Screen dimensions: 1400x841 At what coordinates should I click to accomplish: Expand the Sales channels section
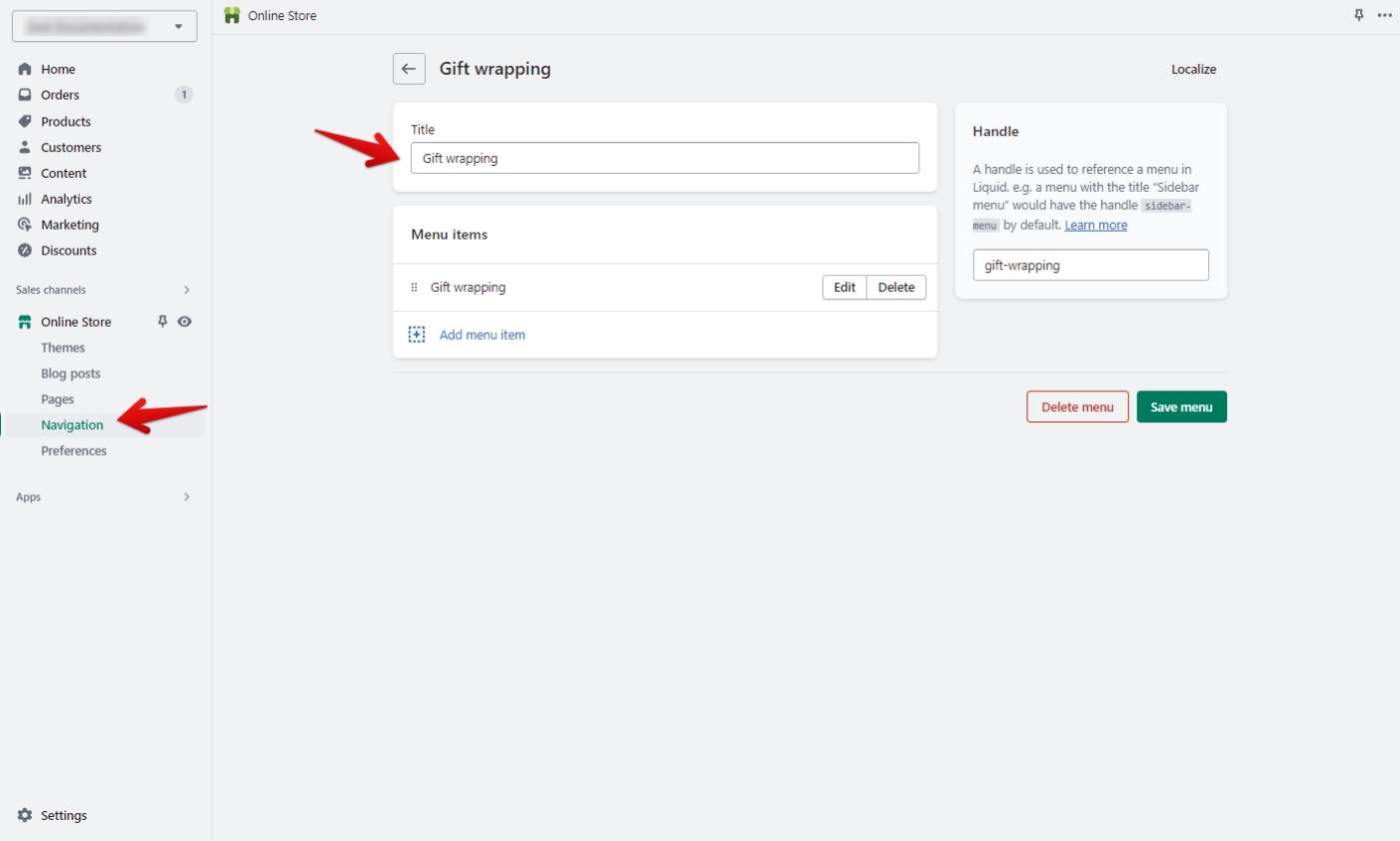[x=186, y=290]
